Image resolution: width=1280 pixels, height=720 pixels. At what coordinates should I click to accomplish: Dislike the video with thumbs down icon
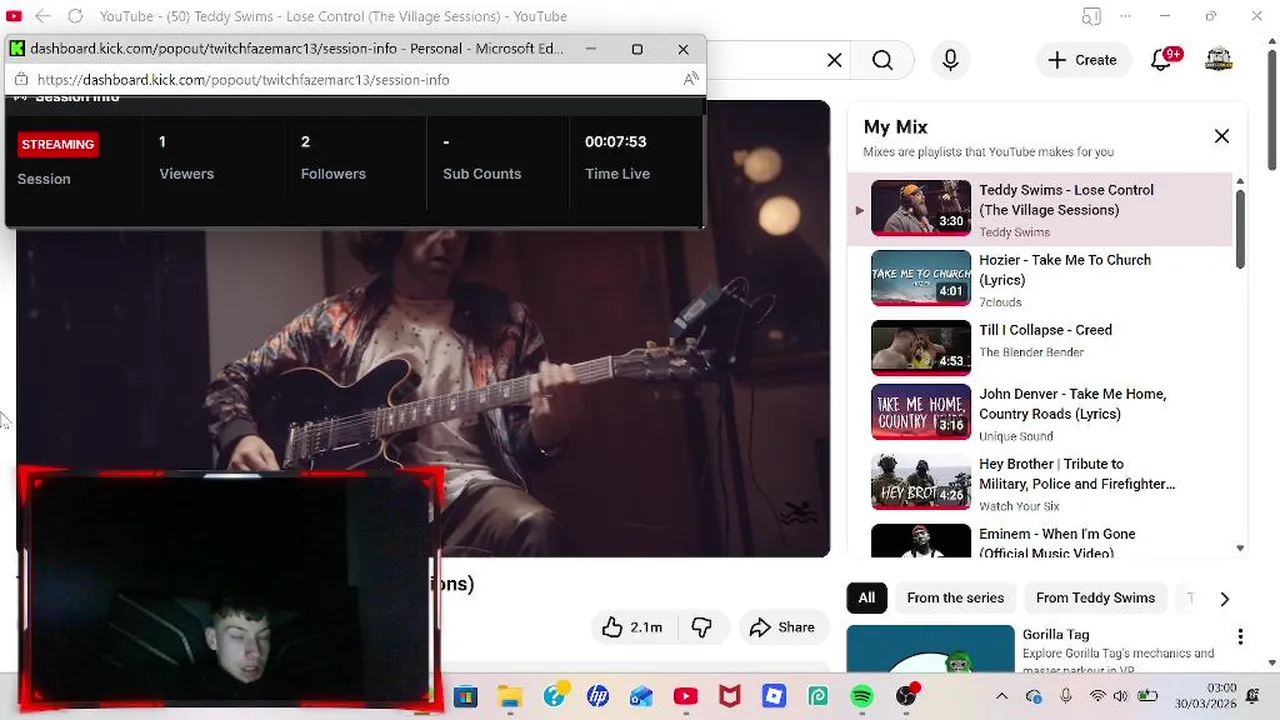[x=702, y=627]
